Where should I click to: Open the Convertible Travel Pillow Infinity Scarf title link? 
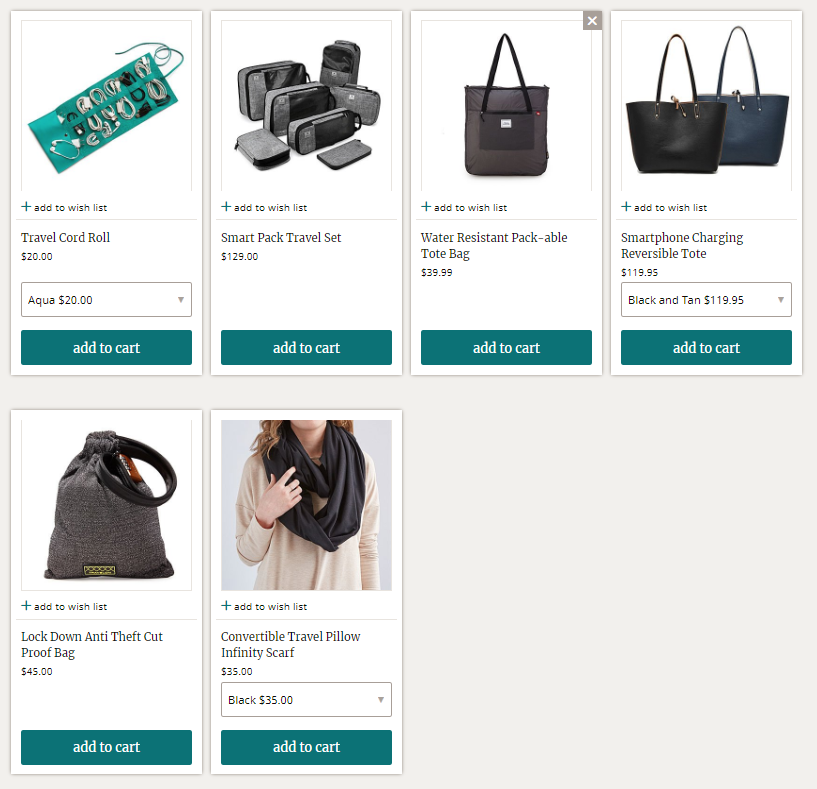click(291, 645)
